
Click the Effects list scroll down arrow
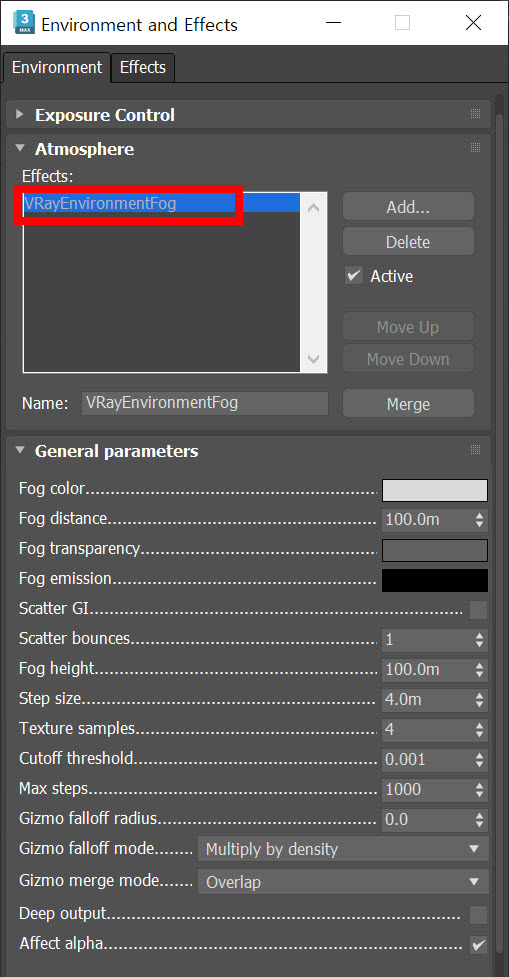(313, 359)
